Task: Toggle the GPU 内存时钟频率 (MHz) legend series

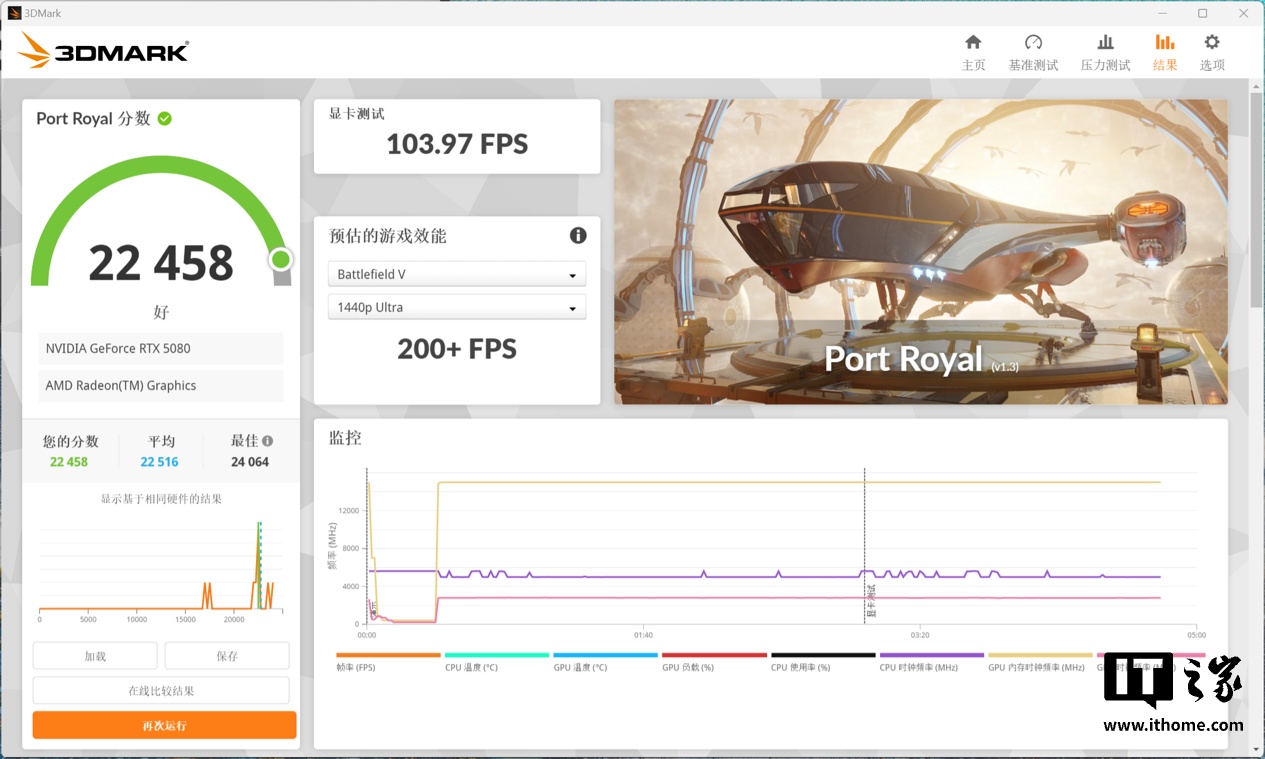Action: (x=1040, y=662)
